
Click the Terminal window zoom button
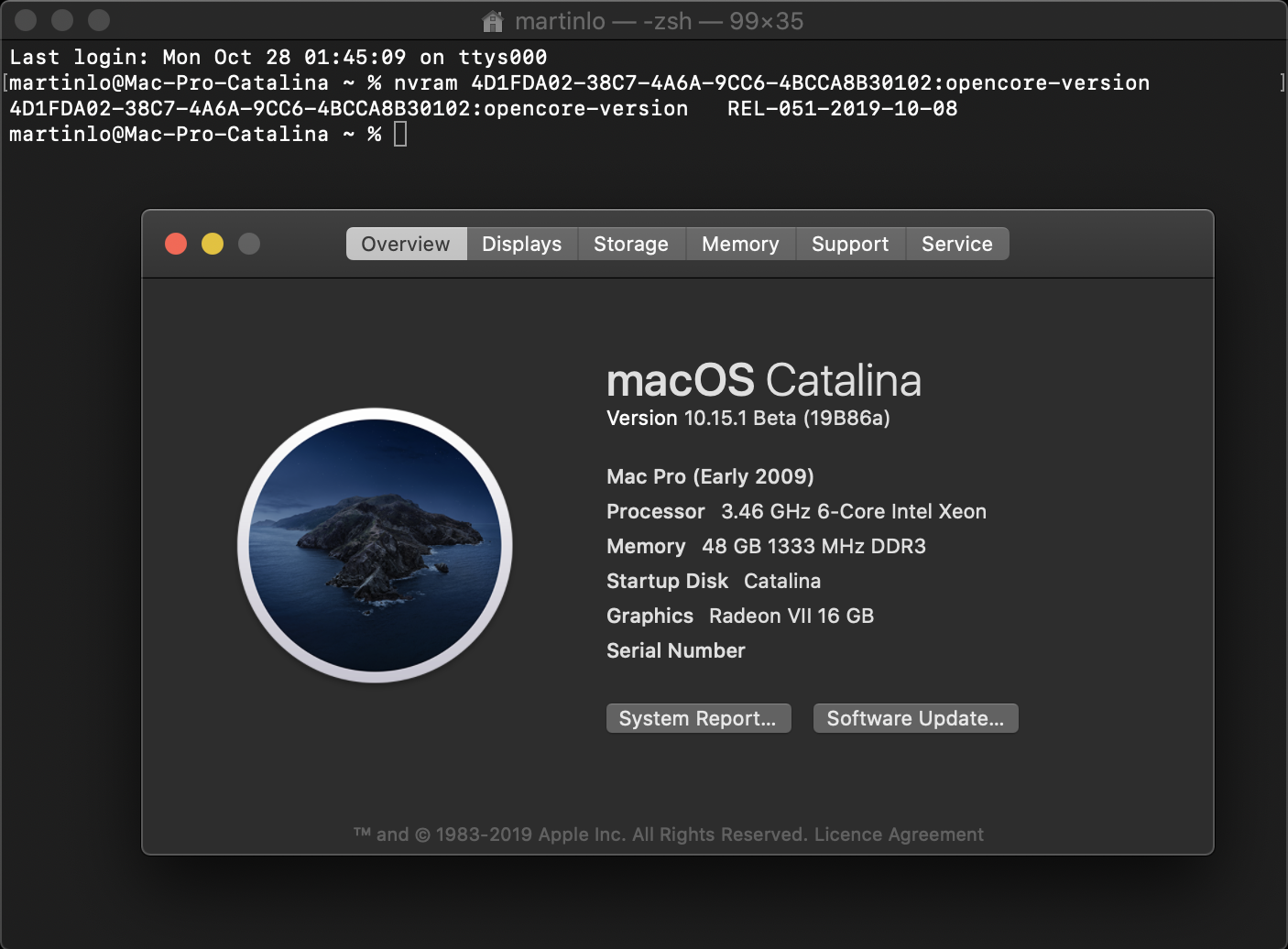tap(99, 20)
